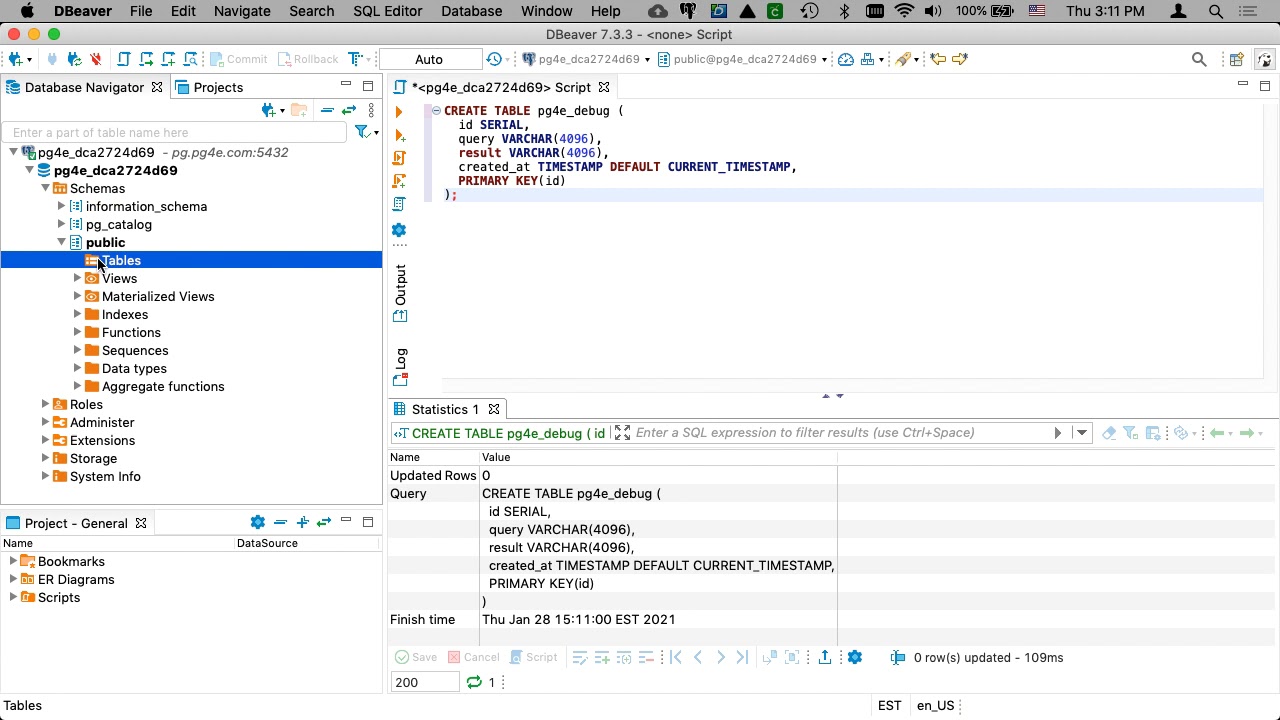Expand the Bookmarks folder in Project panel
The height and width of the screenshot is (720, 1280).
13,561
